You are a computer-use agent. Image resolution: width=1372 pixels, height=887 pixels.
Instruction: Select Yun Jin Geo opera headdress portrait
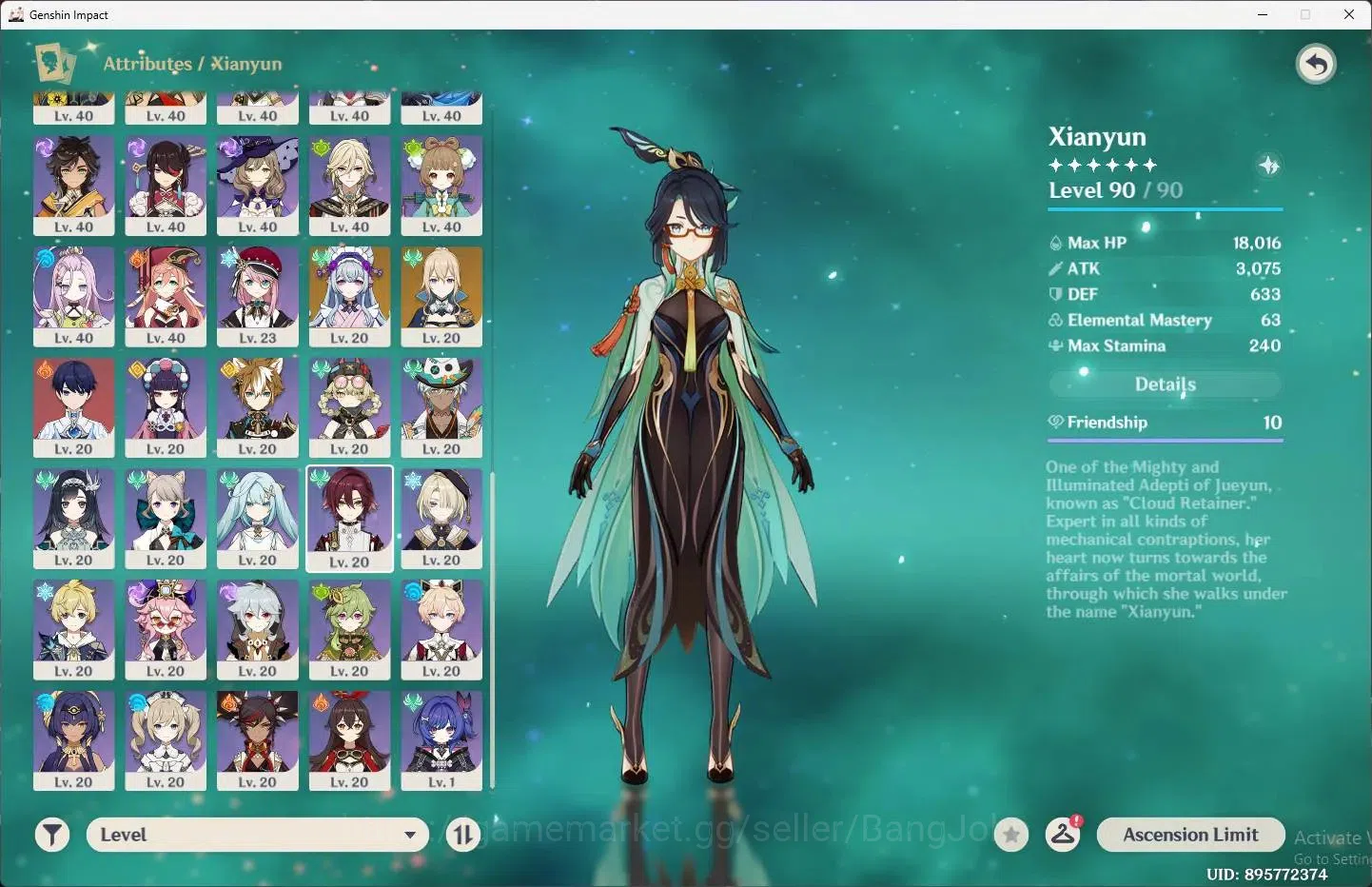[x=166, y=408]
